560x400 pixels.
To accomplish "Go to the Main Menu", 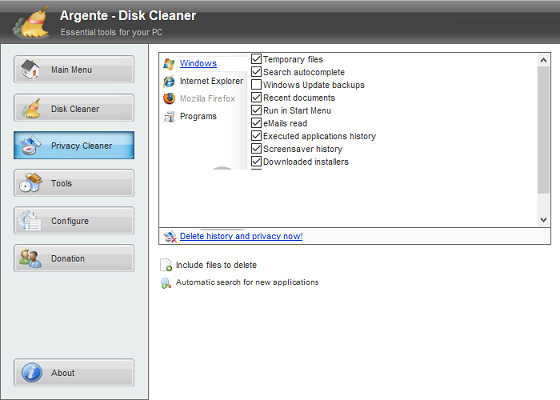I will pos(74,69).
